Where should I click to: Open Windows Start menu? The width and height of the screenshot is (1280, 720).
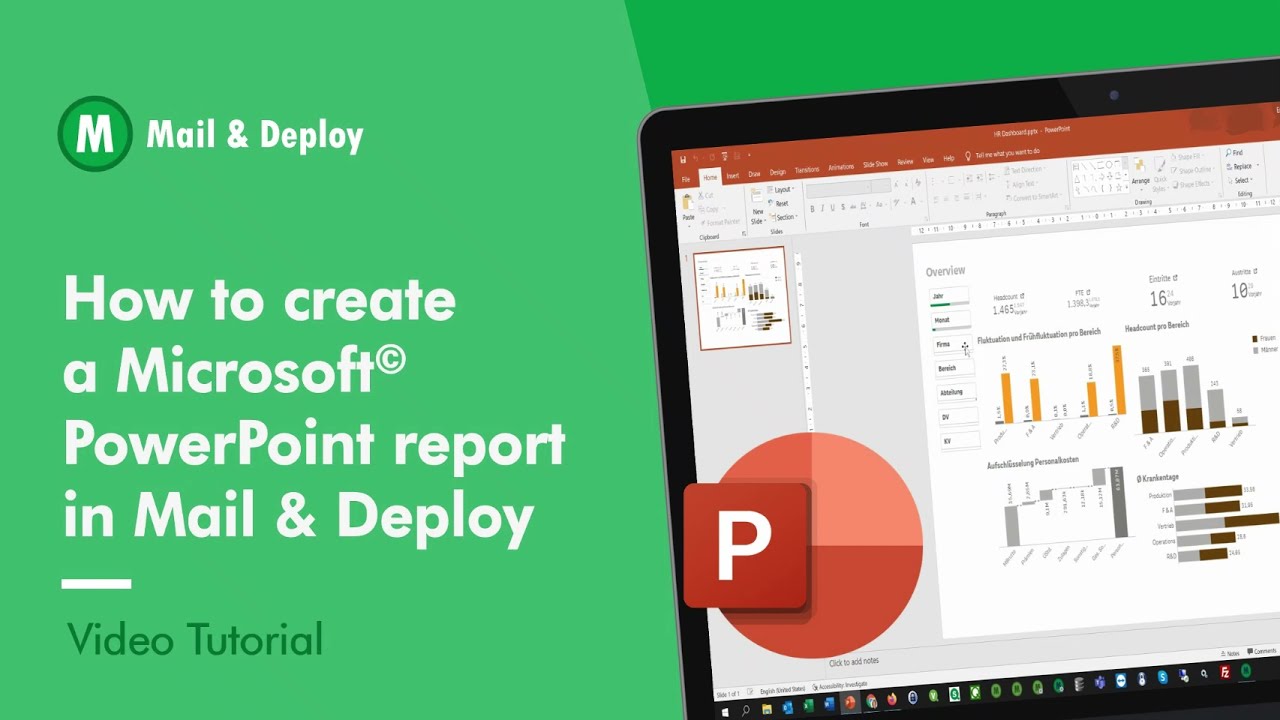click(x=727, y=711)
